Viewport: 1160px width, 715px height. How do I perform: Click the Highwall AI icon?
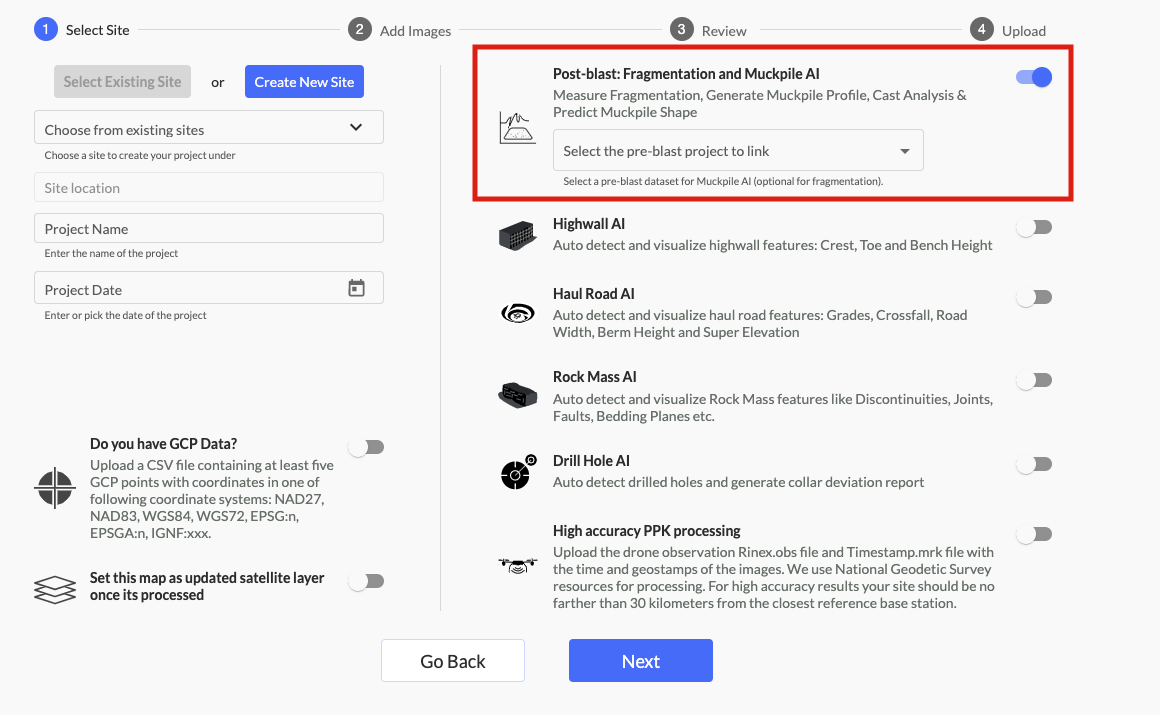(x=517, y=236)
